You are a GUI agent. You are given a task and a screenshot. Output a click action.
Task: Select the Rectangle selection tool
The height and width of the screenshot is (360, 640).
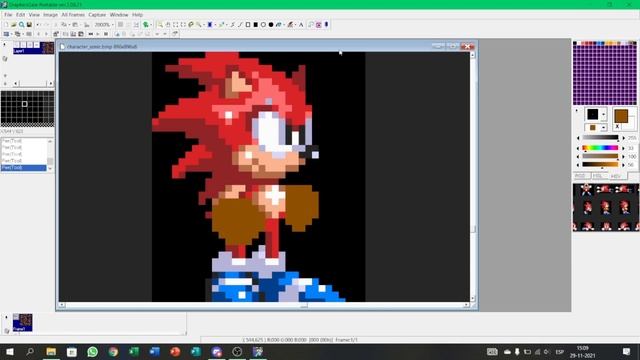(x=176, y=24)
